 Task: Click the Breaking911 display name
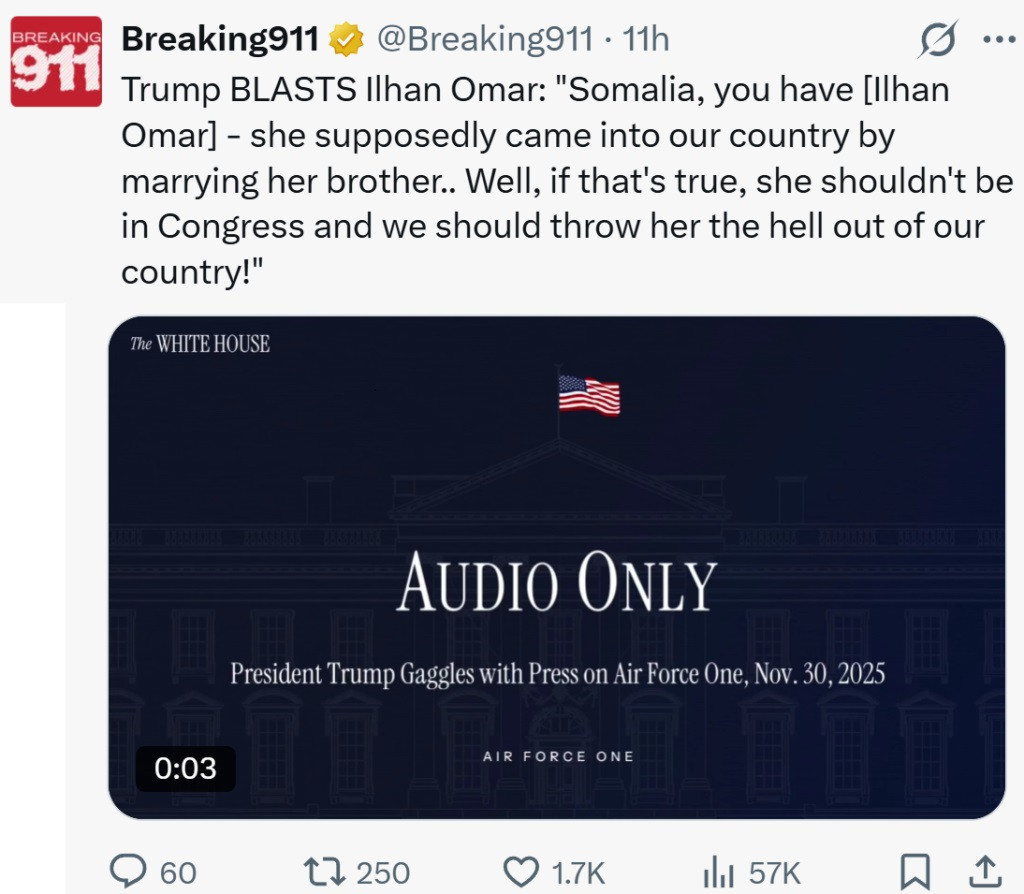pyautogui.click(x=220, y=40)
